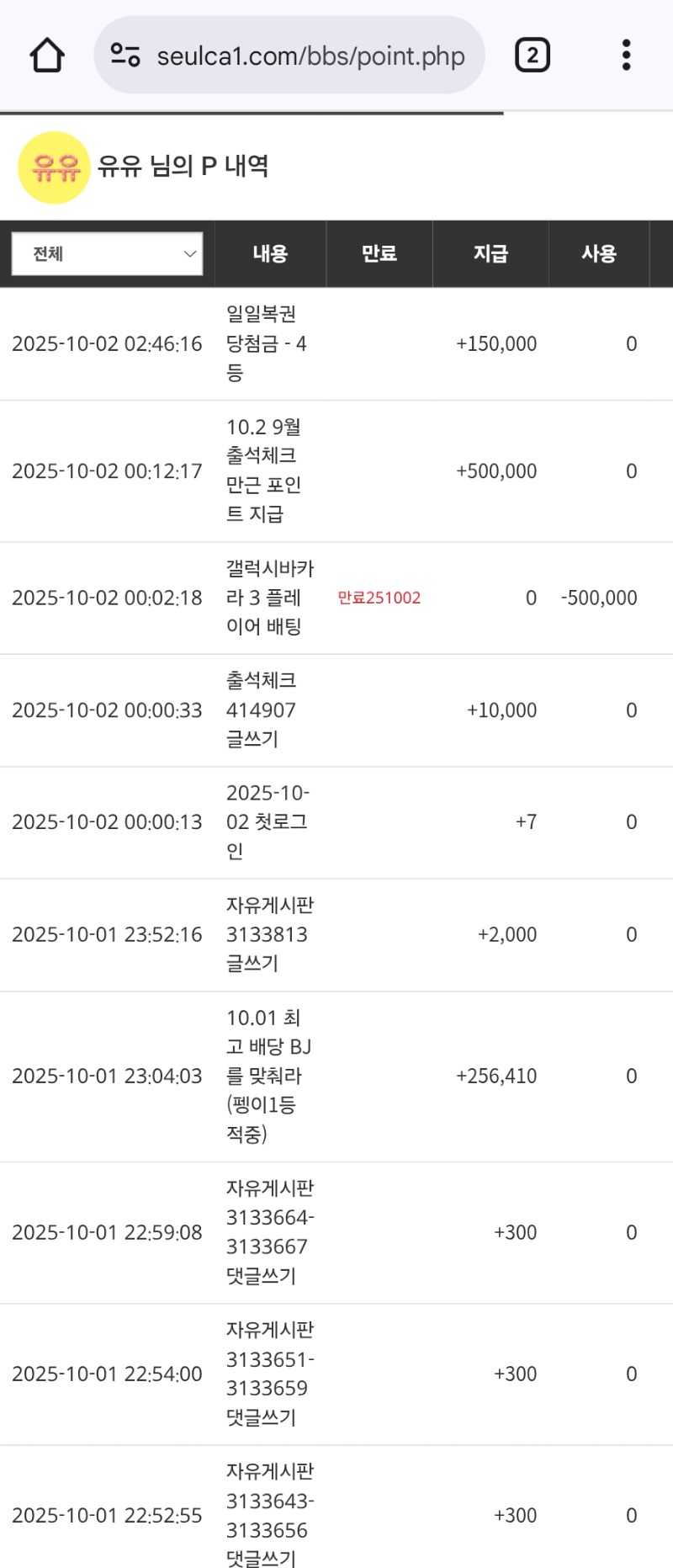Open the site info icon in address bar
The image size is (673, 1568).
(125, 56)
